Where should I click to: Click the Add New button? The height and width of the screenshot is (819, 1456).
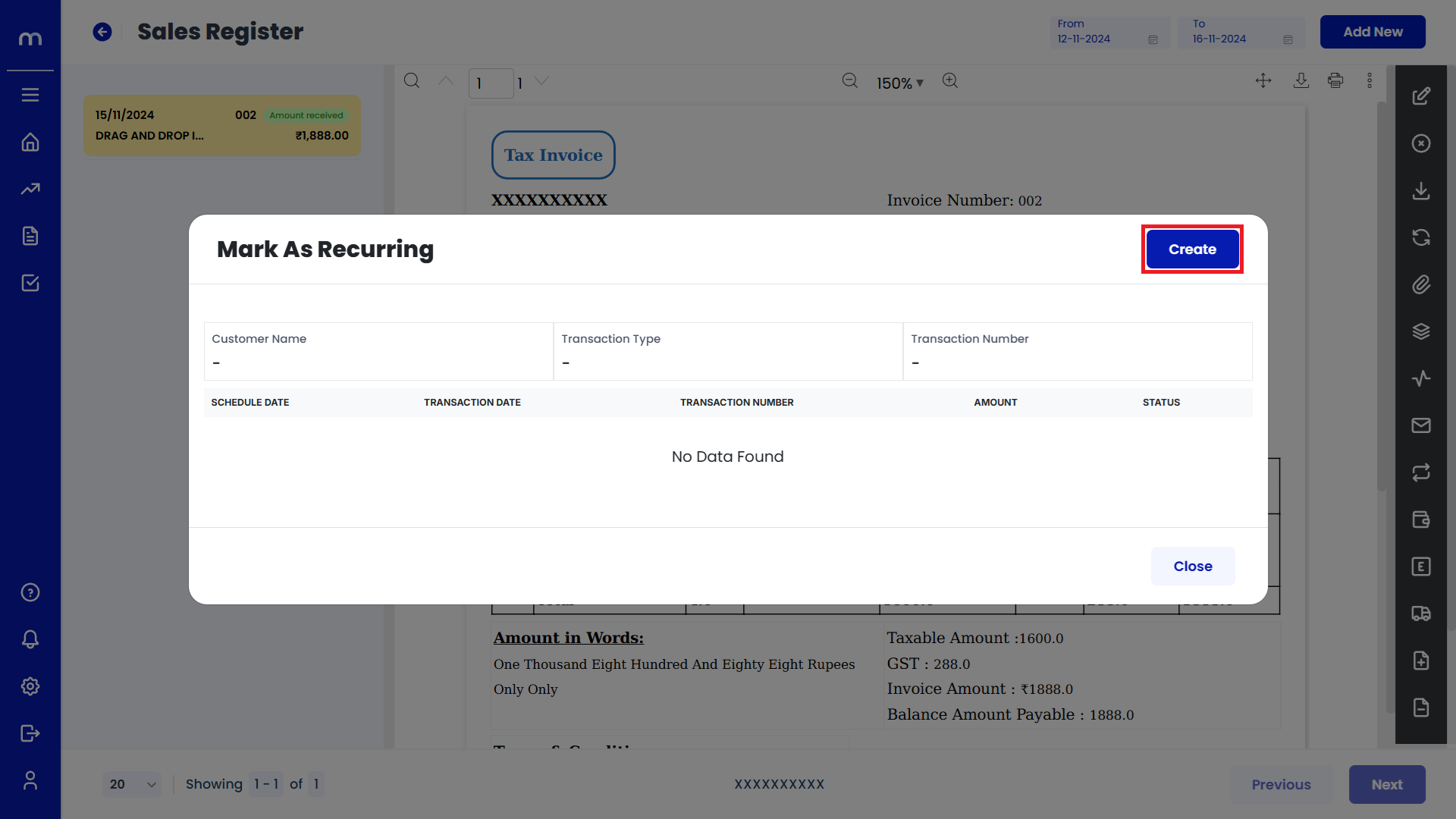(1373, 32)
